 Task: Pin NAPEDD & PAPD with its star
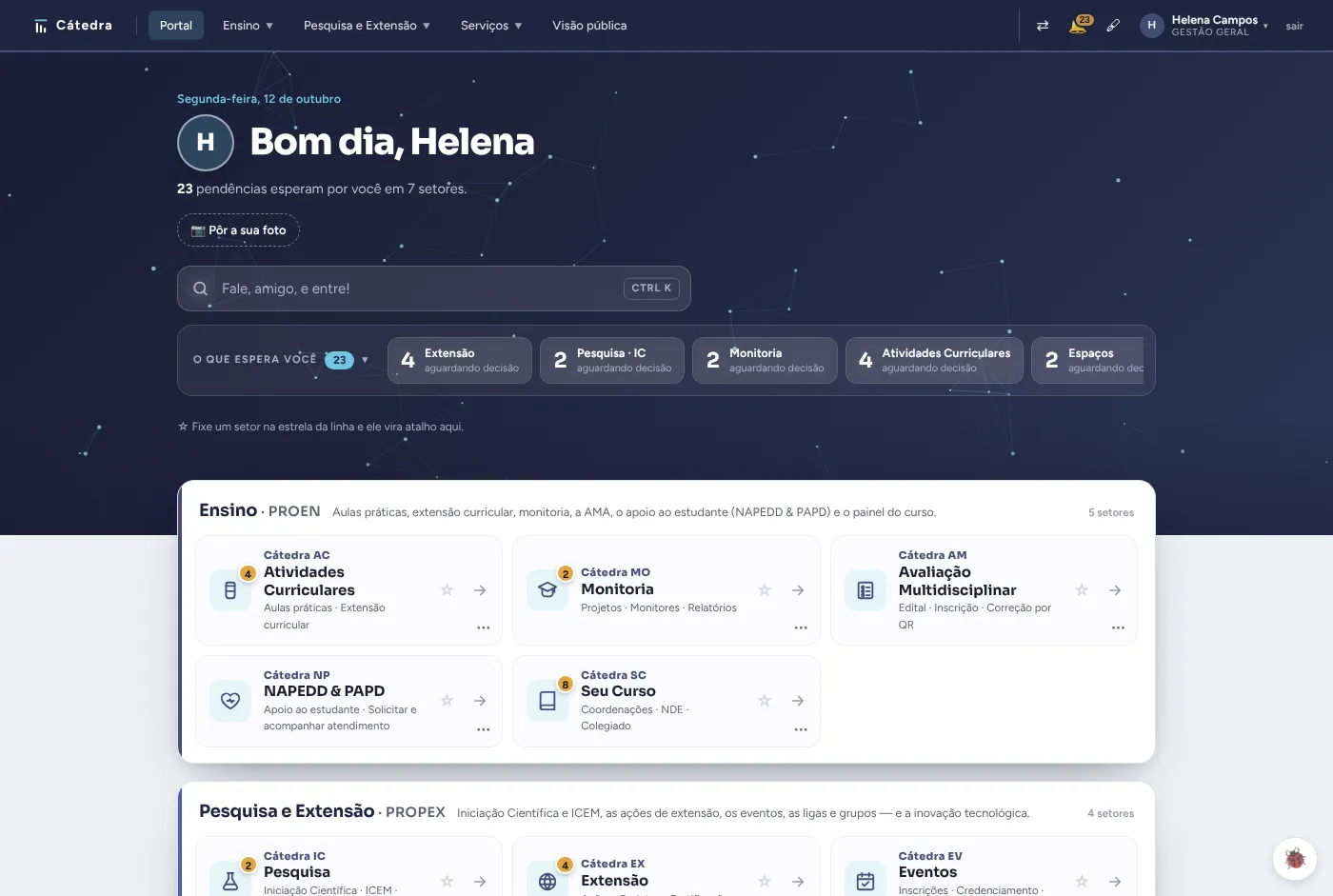point(447,701)
